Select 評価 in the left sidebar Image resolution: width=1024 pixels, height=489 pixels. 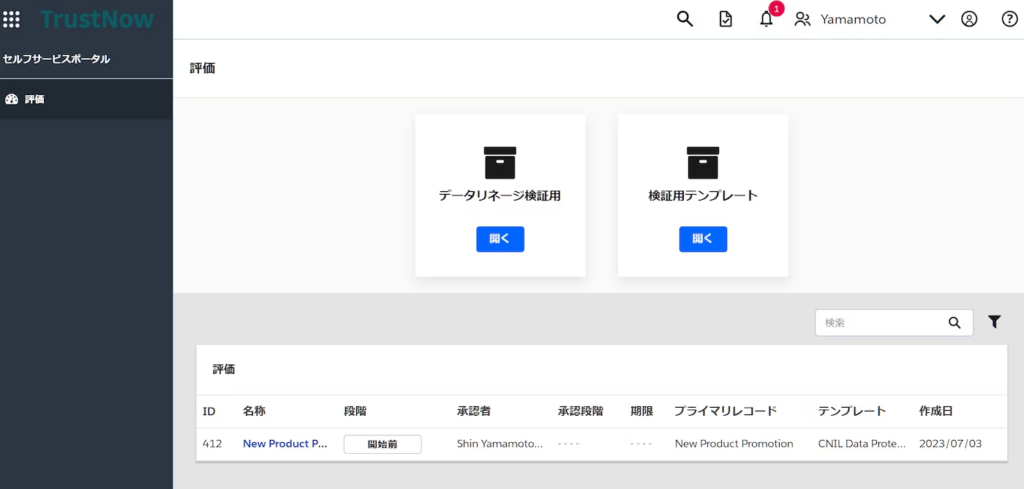(34, 99)
